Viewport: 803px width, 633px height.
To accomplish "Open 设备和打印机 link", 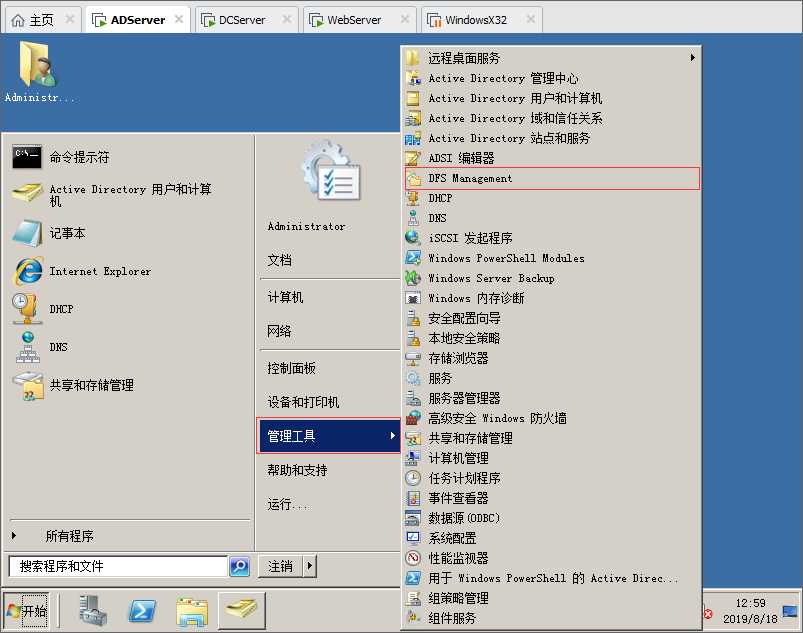I will point(303,402).
